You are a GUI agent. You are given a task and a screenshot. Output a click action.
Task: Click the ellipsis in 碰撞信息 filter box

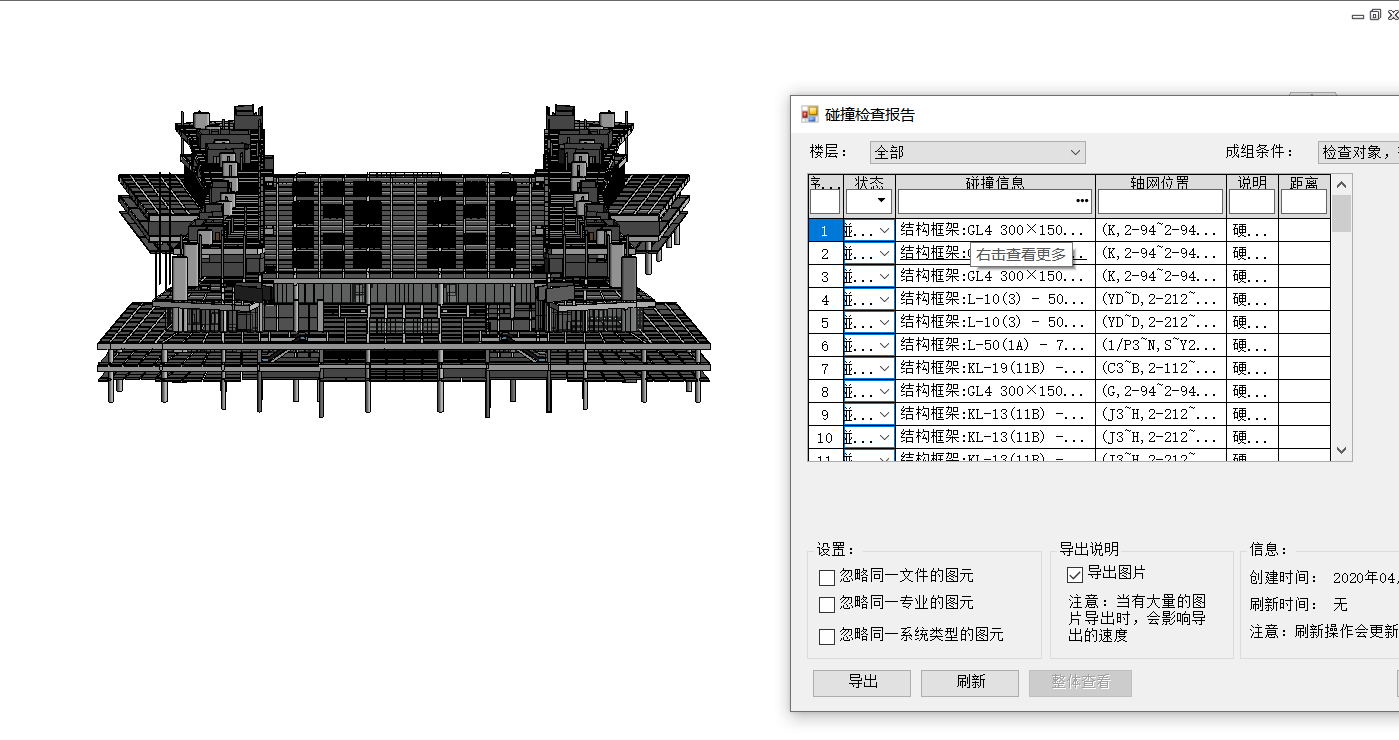tap(1082, 201)
